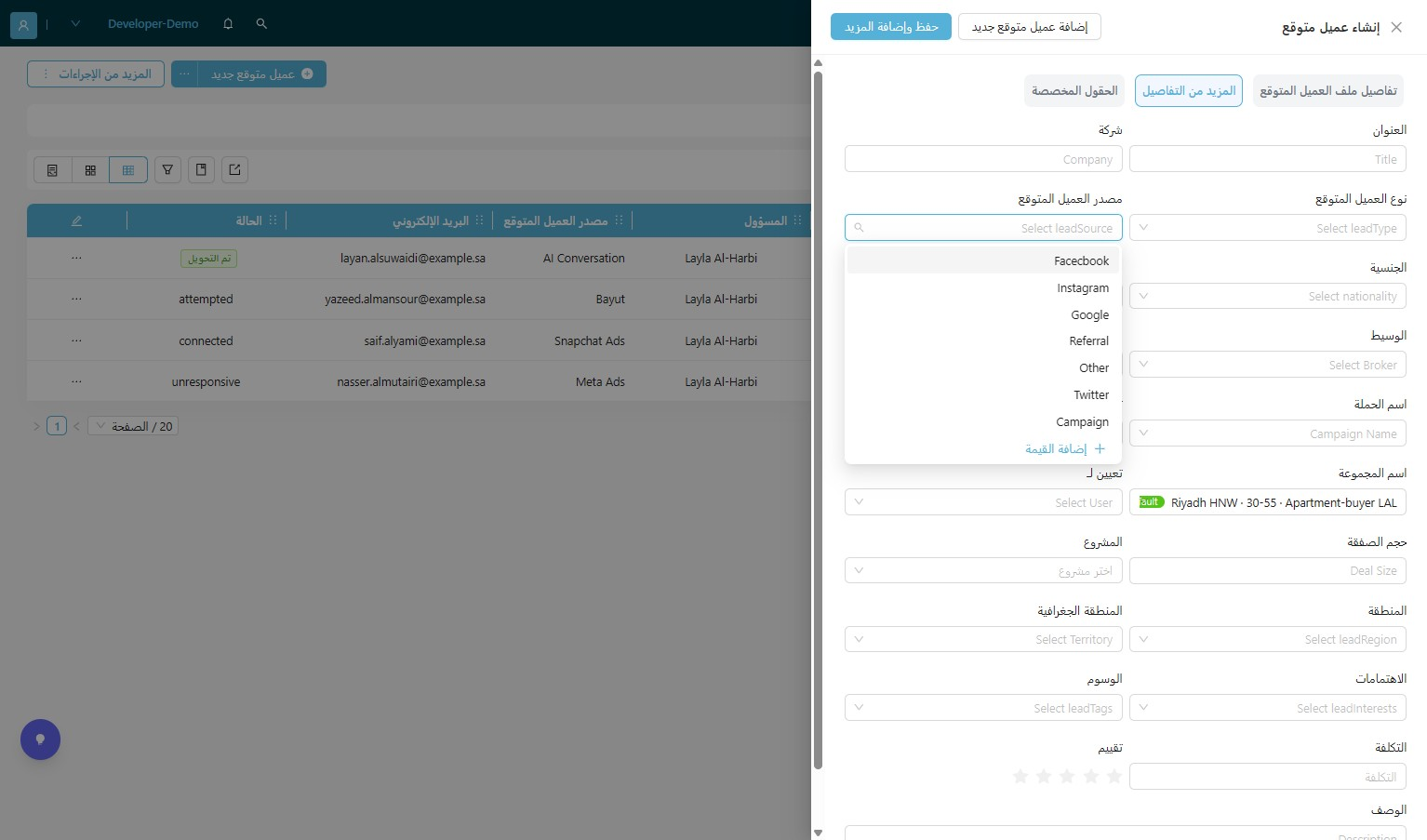This screenshot has width=1427, height=840.
Task: Click the search magnifier in top bar
Action: tap(261, 24)
